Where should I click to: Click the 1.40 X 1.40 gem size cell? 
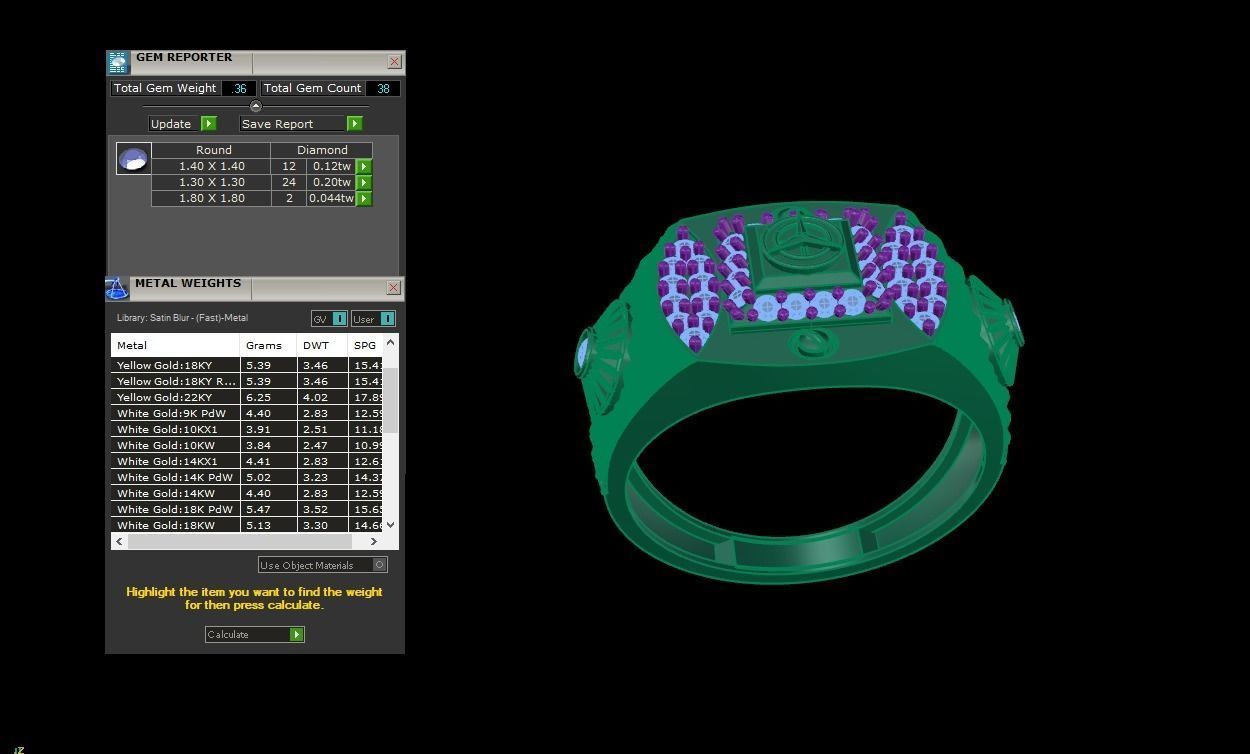[211, 167]
